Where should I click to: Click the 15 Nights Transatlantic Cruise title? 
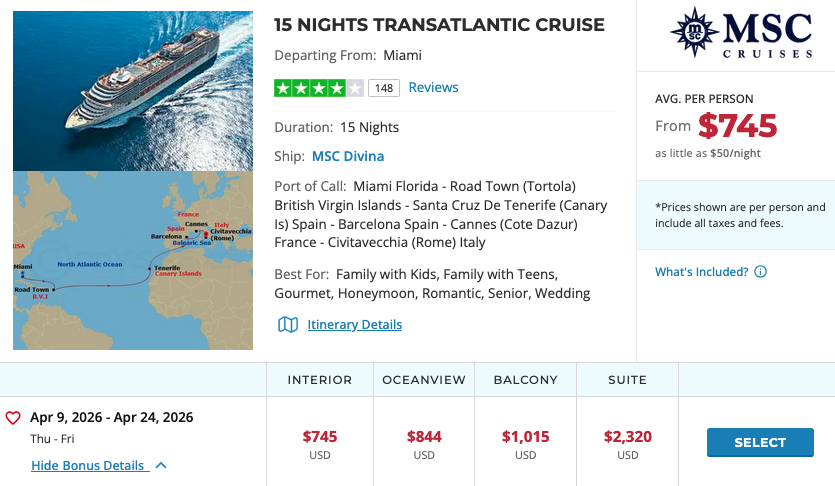439,25
